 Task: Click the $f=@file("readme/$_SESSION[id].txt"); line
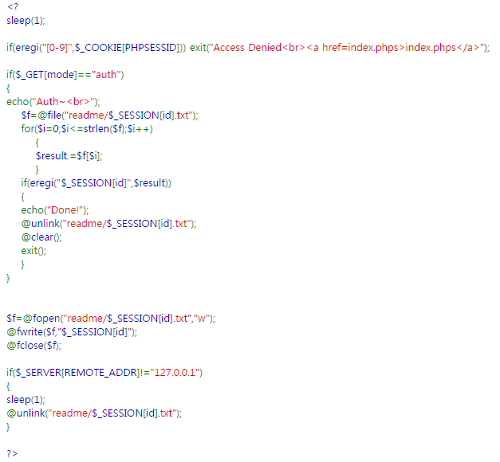110,115
